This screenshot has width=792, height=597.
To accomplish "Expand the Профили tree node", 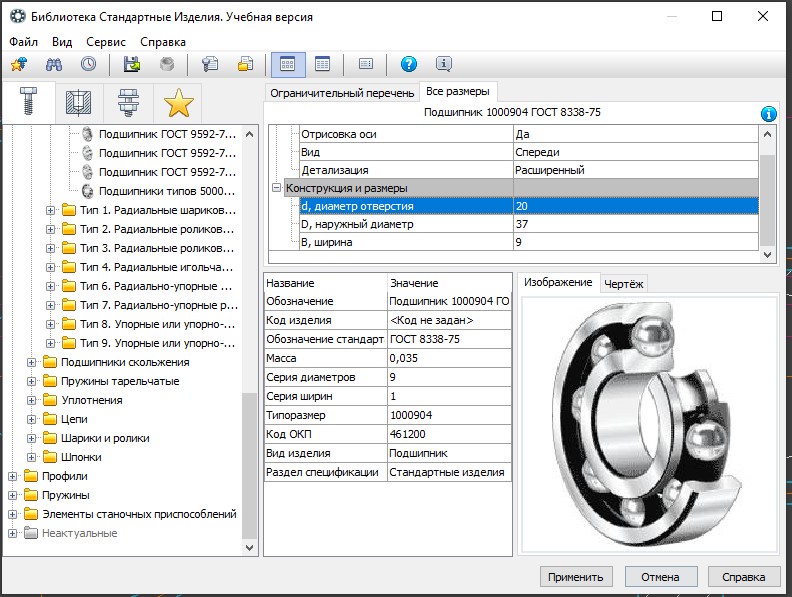I will point(13,477).
